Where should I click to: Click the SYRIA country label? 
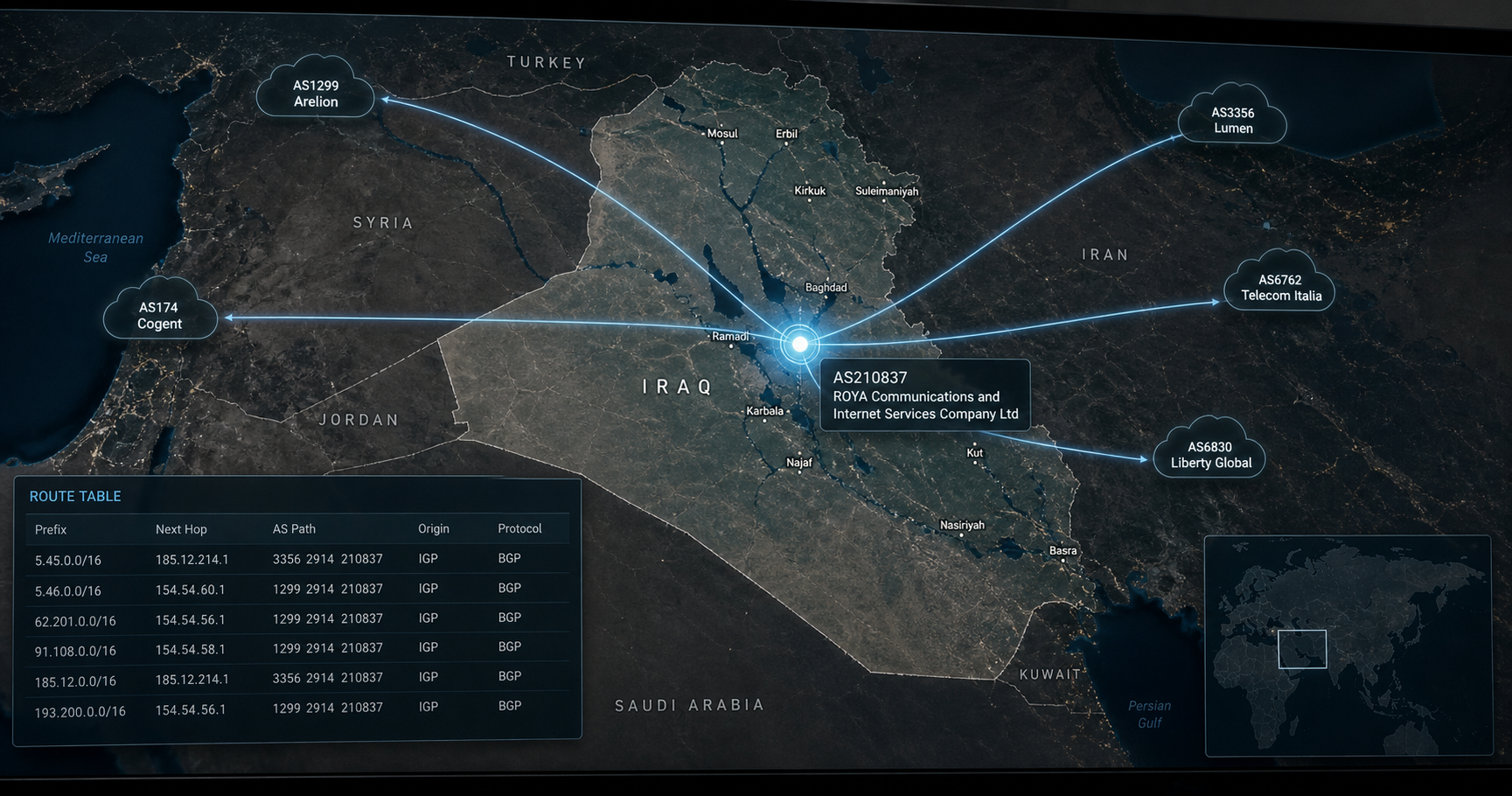[383, 223]
